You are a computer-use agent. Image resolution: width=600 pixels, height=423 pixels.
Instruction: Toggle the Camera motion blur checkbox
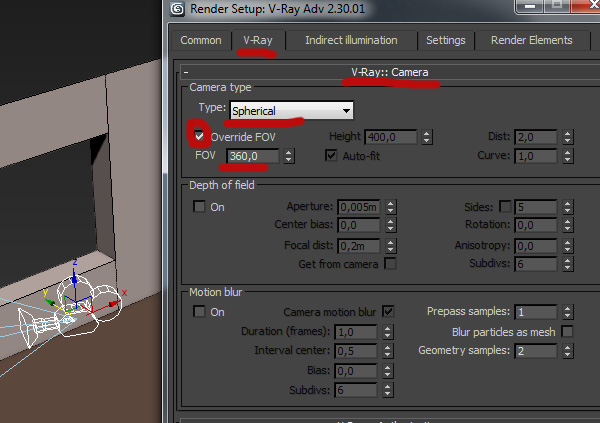point(388,311)
